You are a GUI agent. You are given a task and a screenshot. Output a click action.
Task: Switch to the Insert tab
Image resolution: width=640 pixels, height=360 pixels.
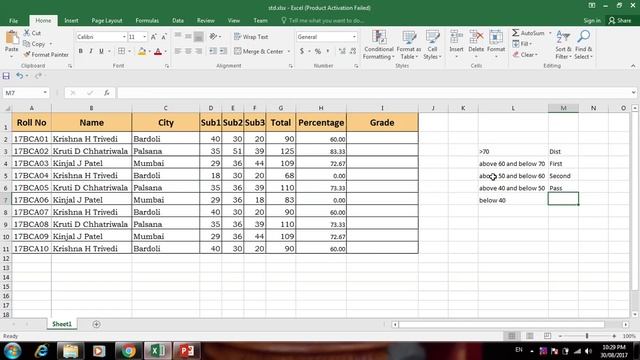coord(71,20)
